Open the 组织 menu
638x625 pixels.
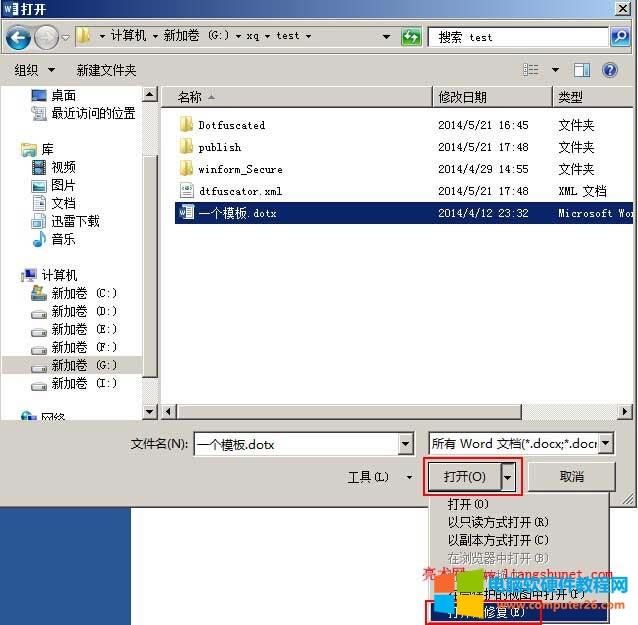(x=34, y=70)
